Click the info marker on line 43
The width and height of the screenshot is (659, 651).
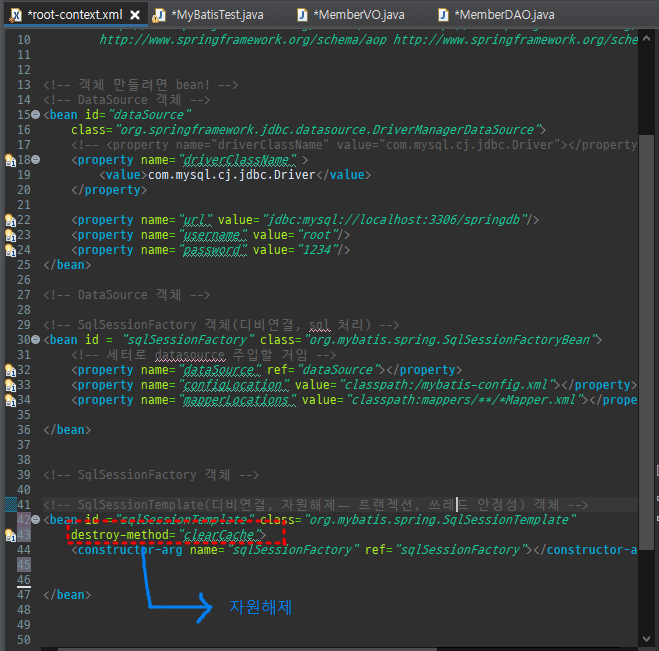pyautogui.click(x=10, y=535)
